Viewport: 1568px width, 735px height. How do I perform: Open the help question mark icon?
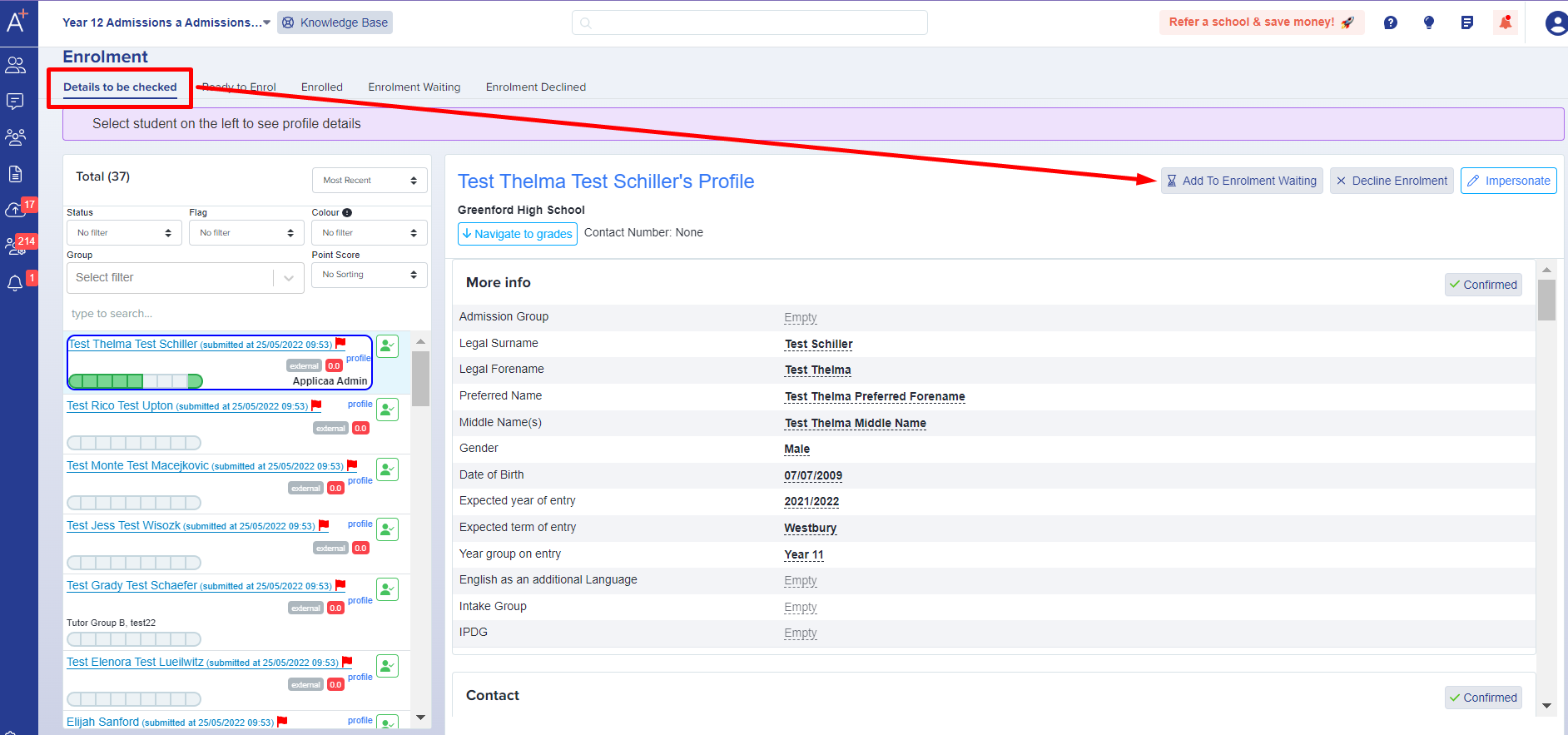click(1391, 22)
